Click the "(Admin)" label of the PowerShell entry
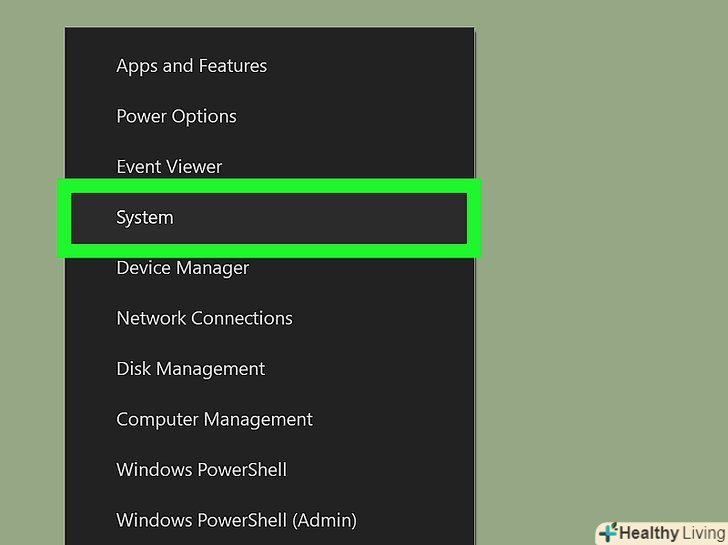 coord(324,520)
